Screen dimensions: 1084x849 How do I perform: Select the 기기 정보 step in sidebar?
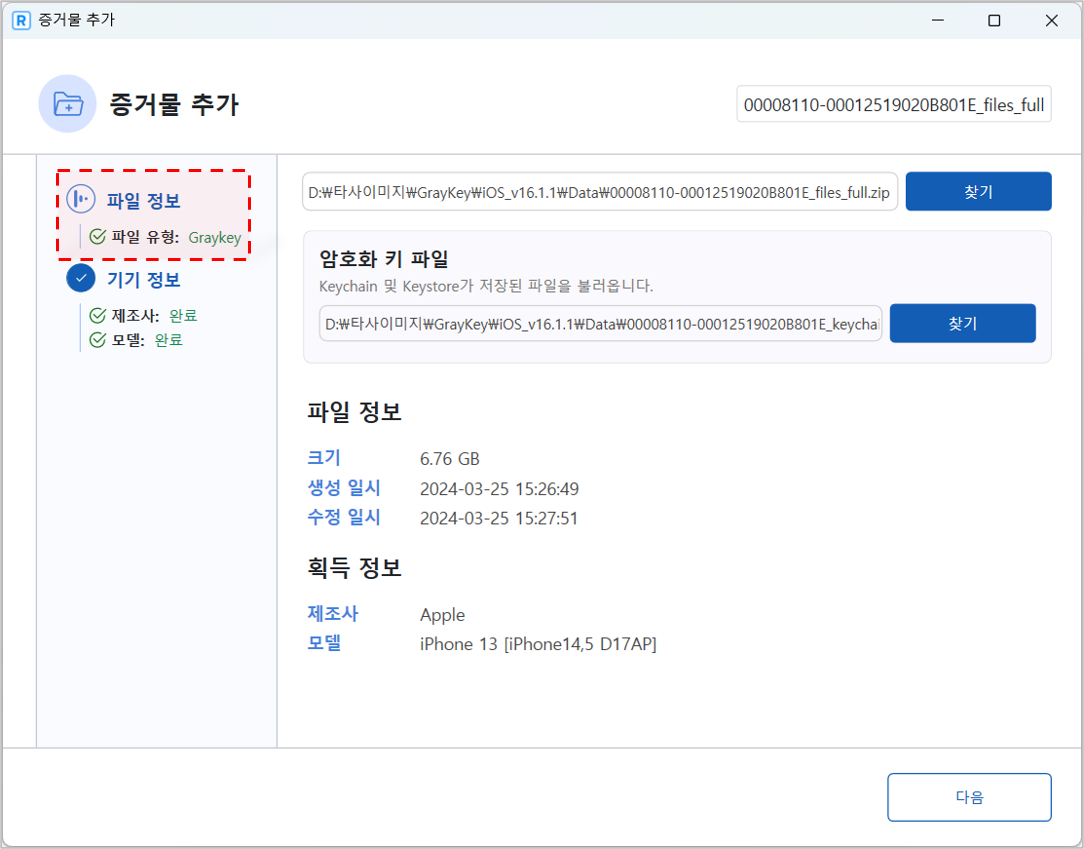point(143,279)
